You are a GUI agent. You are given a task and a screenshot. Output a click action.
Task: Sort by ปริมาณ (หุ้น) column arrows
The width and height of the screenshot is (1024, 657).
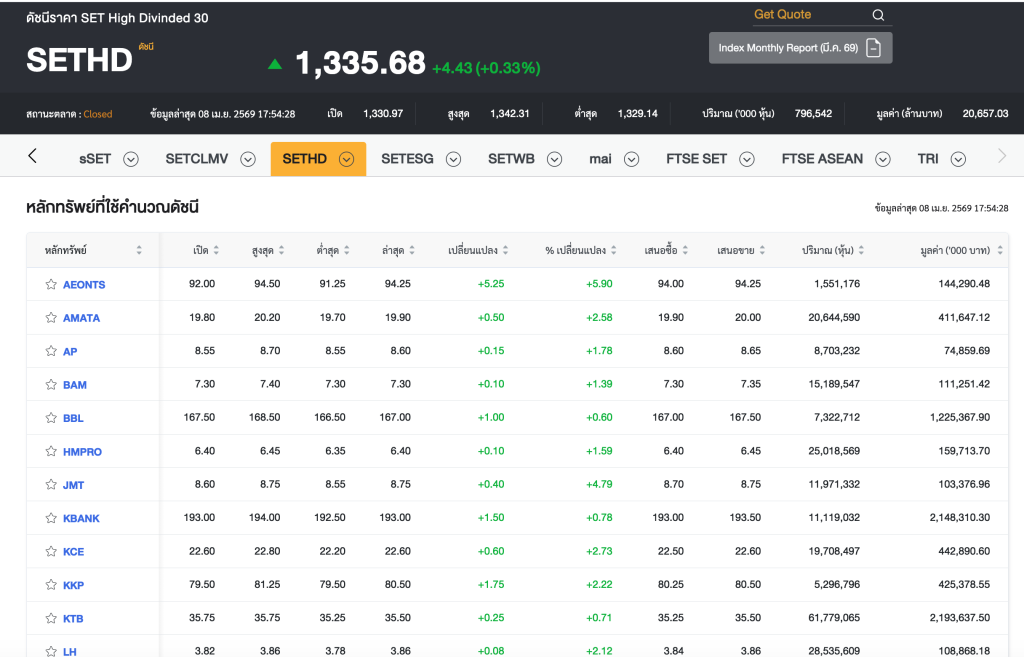861,250
